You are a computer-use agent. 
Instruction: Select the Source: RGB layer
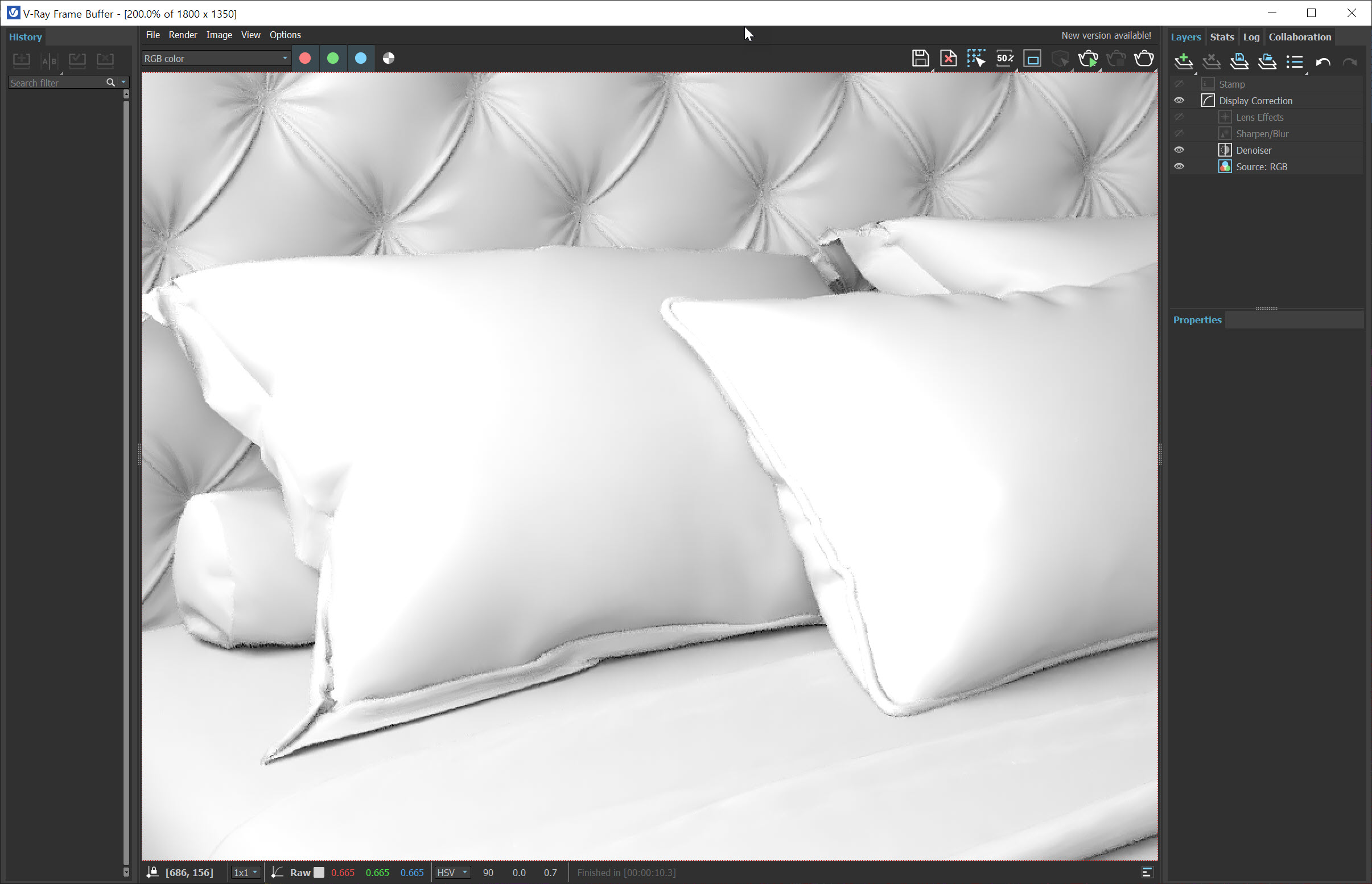[1261, 166]
